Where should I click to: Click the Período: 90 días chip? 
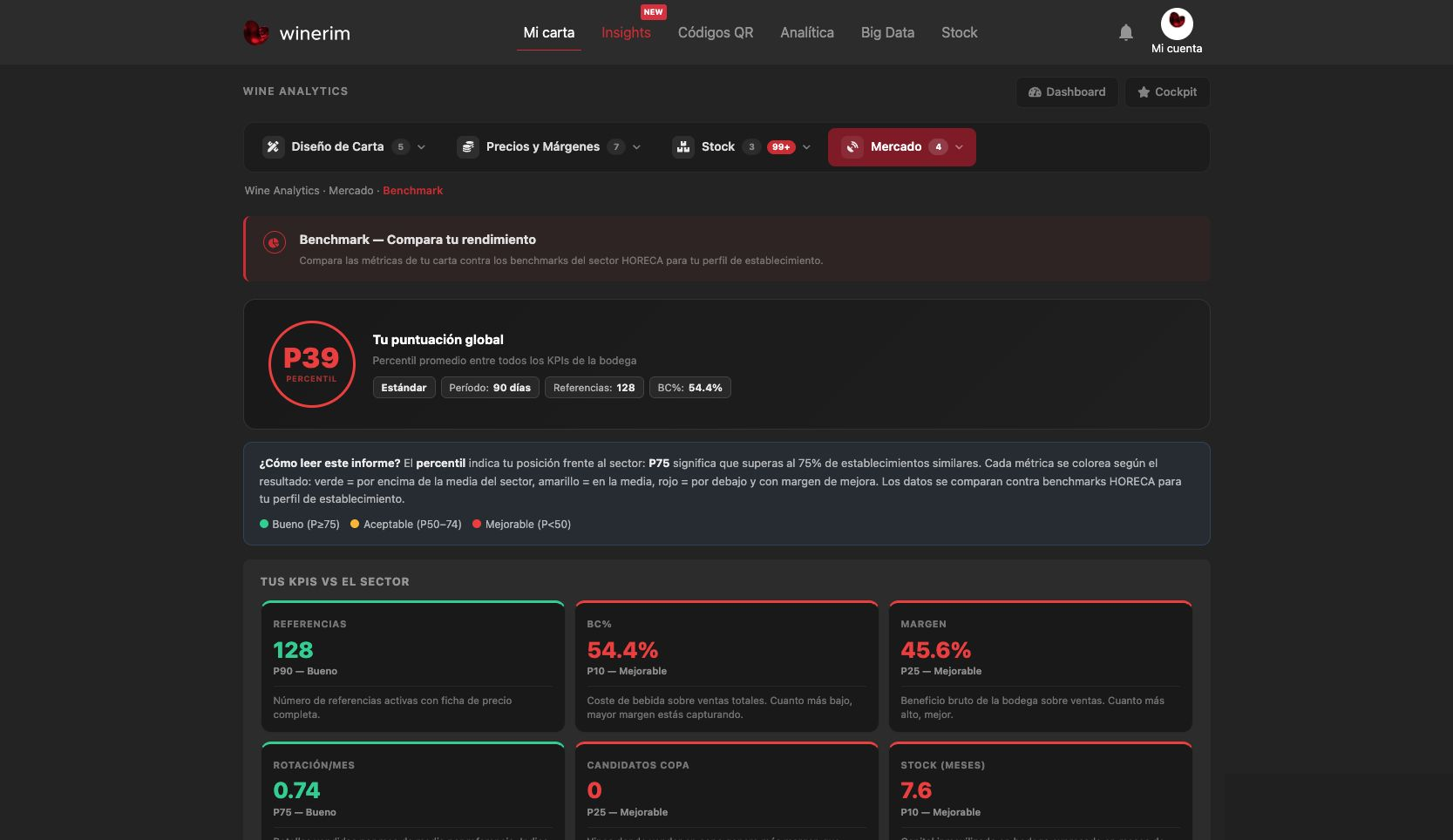[490, 388]
